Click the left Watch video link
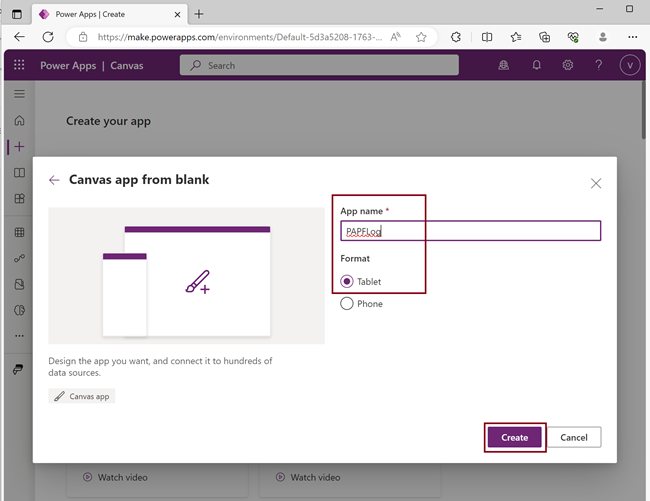The height and width of the screenshot is (501, 650). [x=115, y=477]
